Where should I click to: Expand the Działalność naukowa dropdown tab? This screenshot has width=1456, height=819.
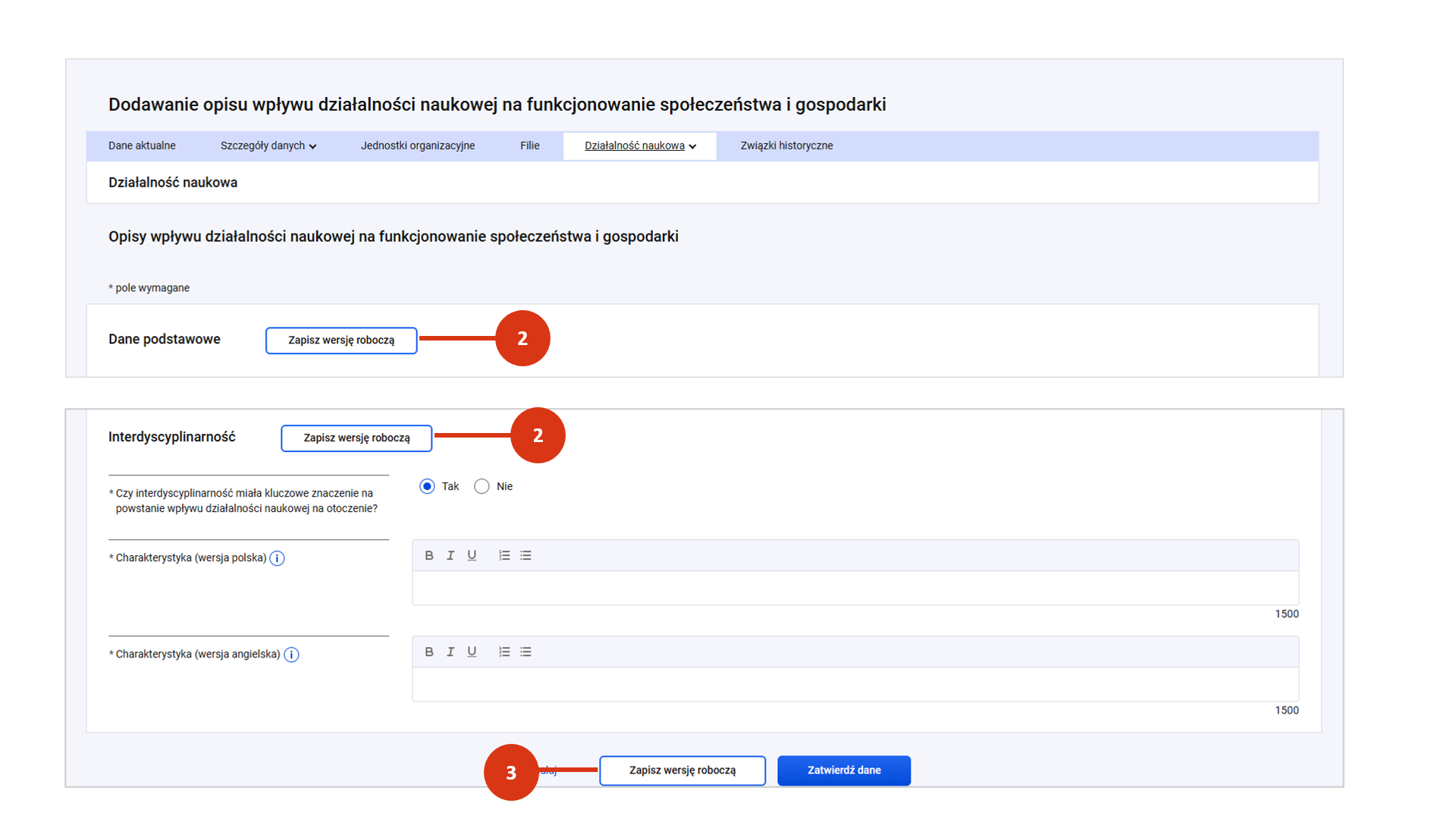click(x=639, y=146)
